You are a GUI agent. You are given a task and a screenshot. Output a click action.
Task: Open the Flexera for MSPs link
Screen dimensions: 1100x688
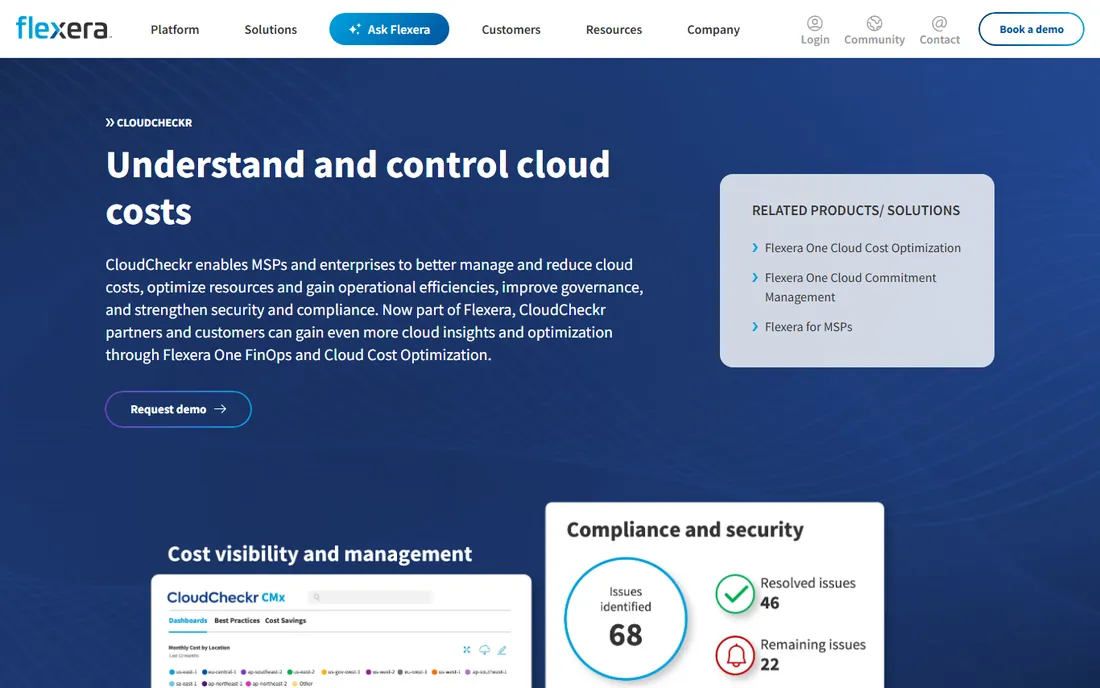808,327
